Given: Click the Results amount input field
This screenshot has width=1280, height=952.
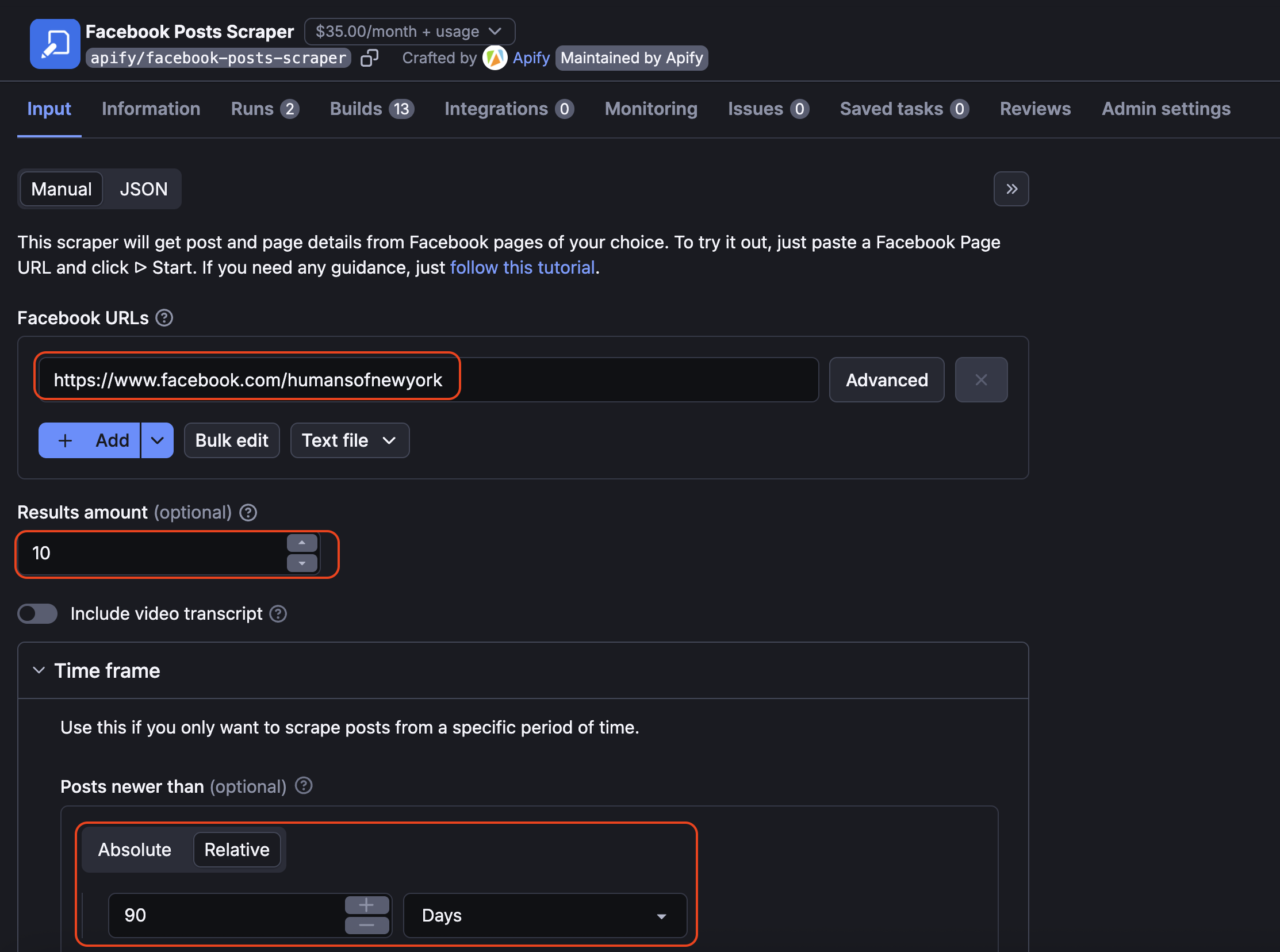Looking at the screenshot, I should click(x=168, y=553).
